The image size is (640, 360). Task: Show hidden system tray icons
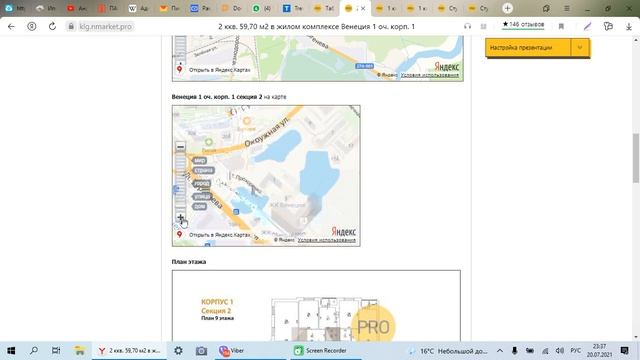[500, 351]
